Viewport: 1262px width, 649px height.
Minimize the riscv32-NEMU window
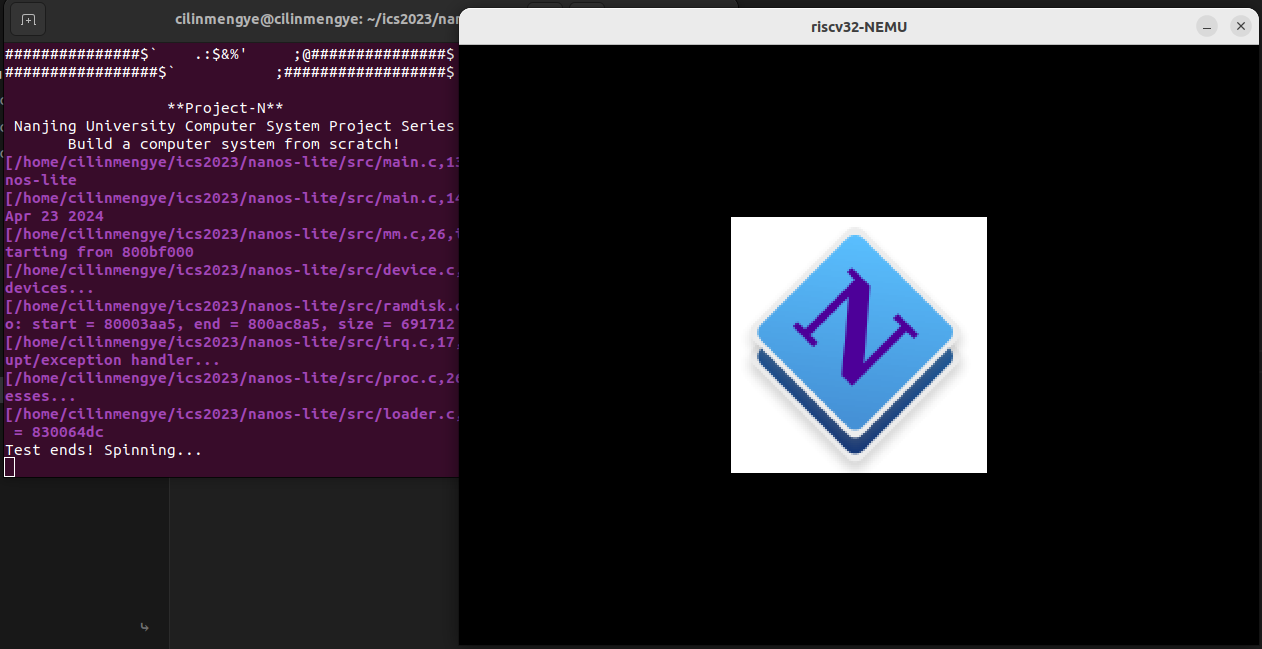1207,27
